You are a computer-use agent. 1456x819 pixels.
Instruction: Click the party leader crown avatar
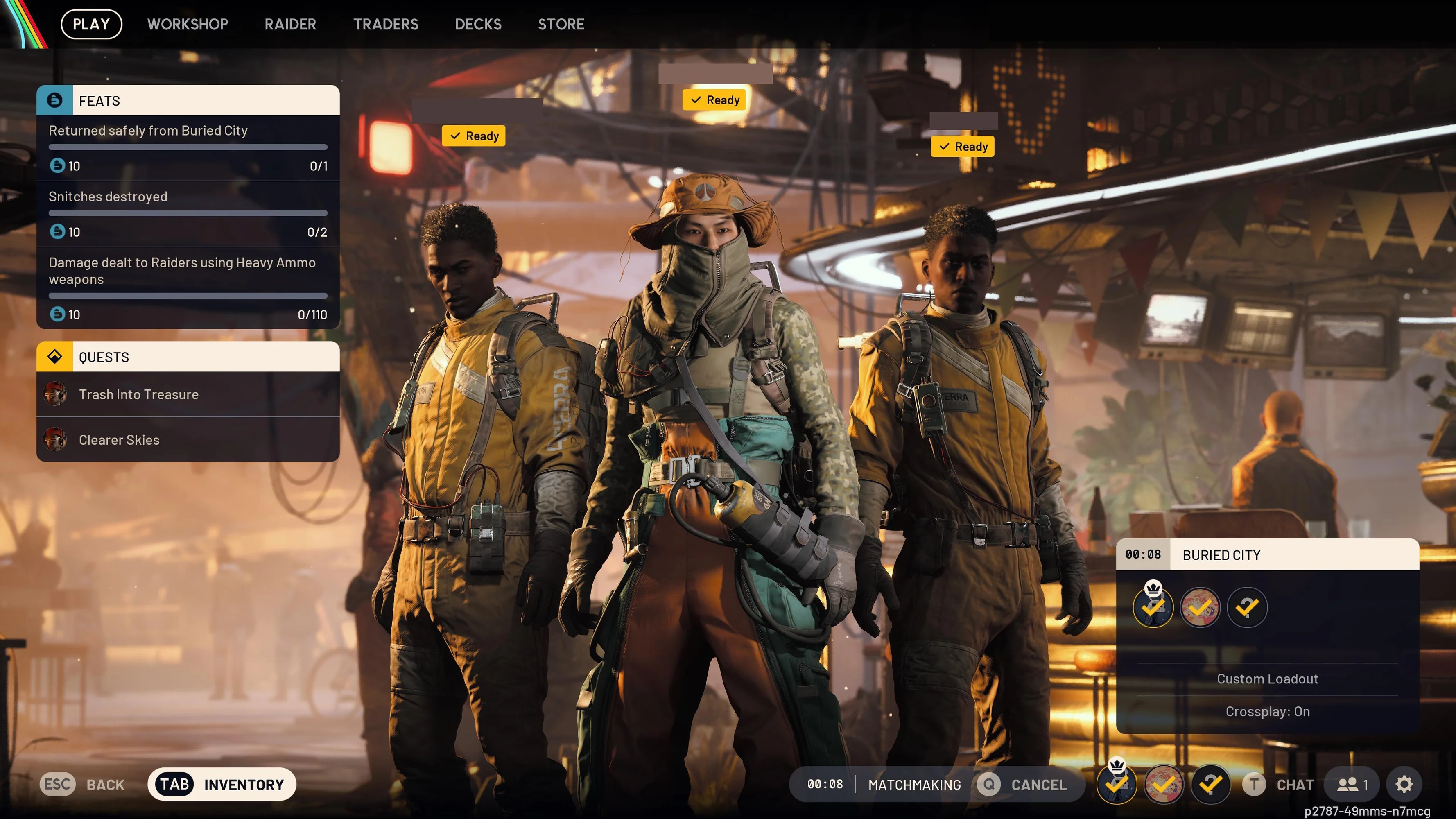1153,607
